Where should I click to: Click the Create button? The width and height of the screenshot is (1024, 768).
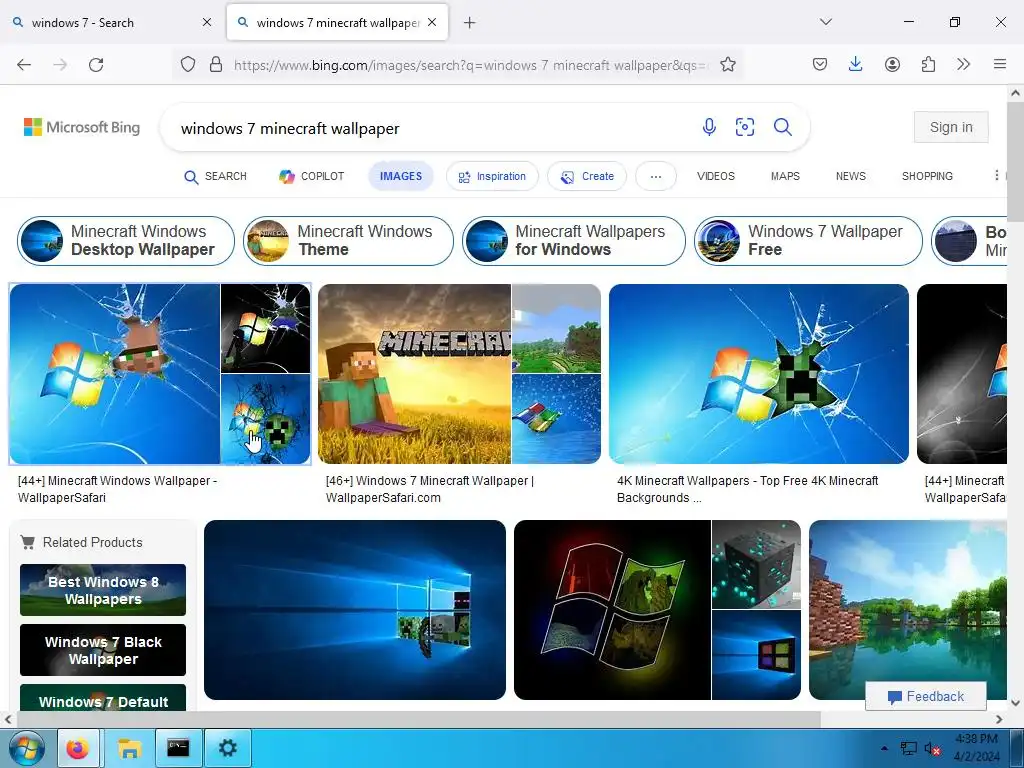tap(587, 176)
